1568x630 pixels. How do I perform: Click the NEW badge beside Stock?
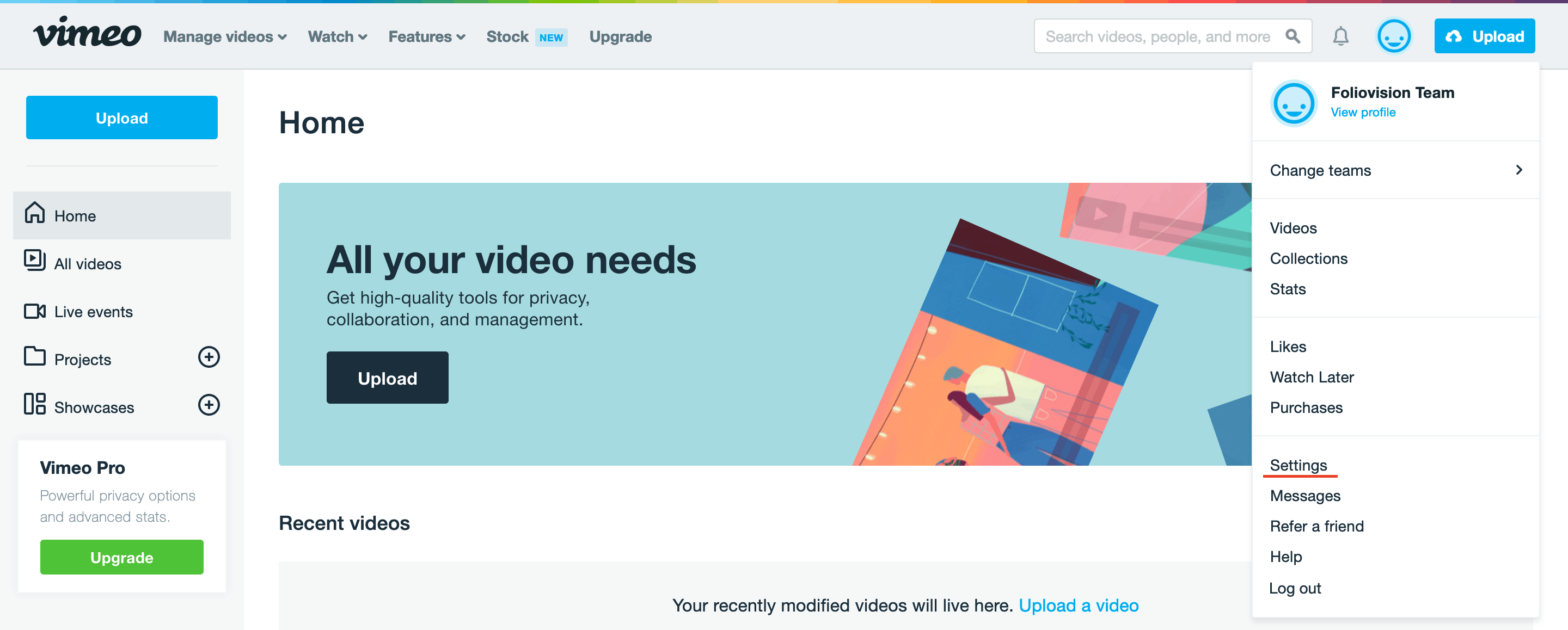[x=551, y=37]
